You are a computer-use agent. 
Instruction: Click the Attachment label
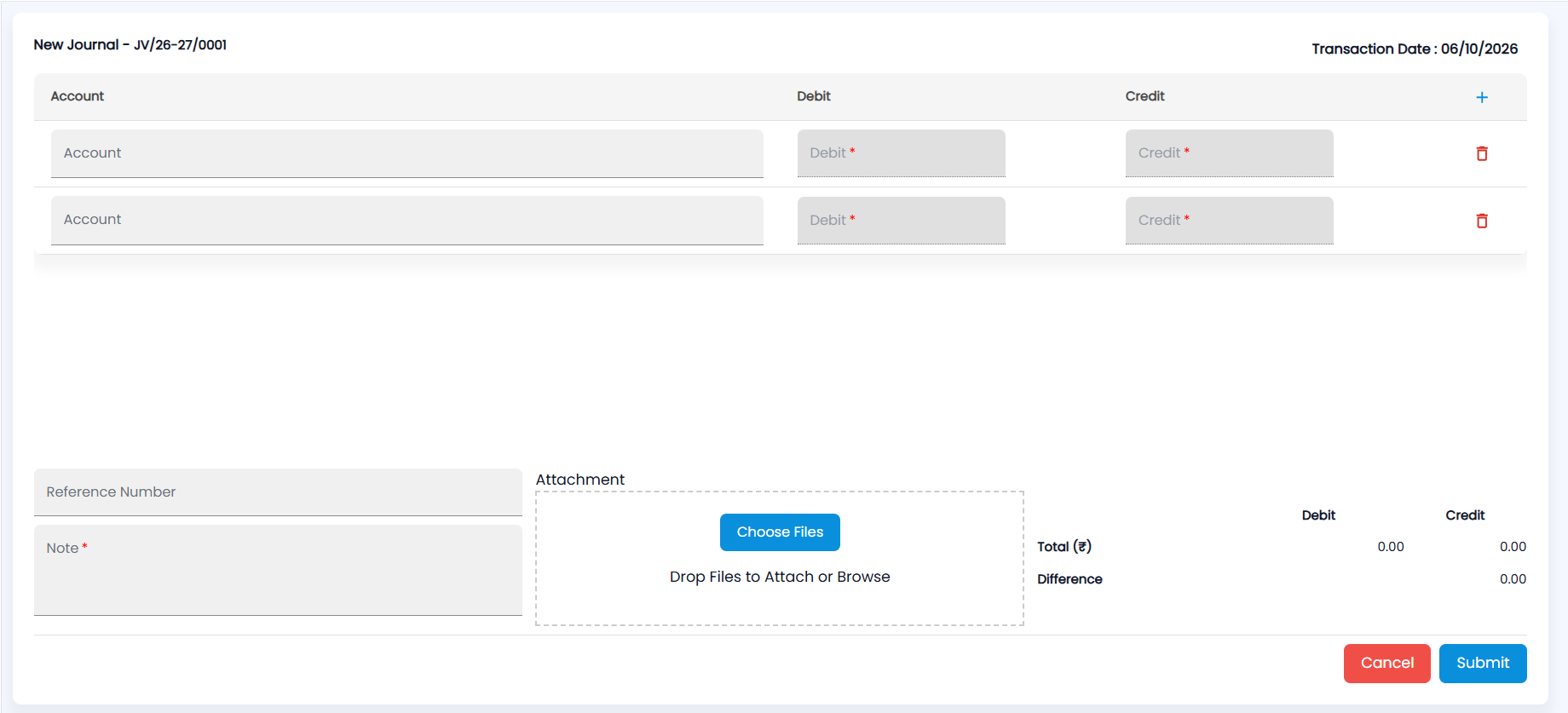[580, 480]
